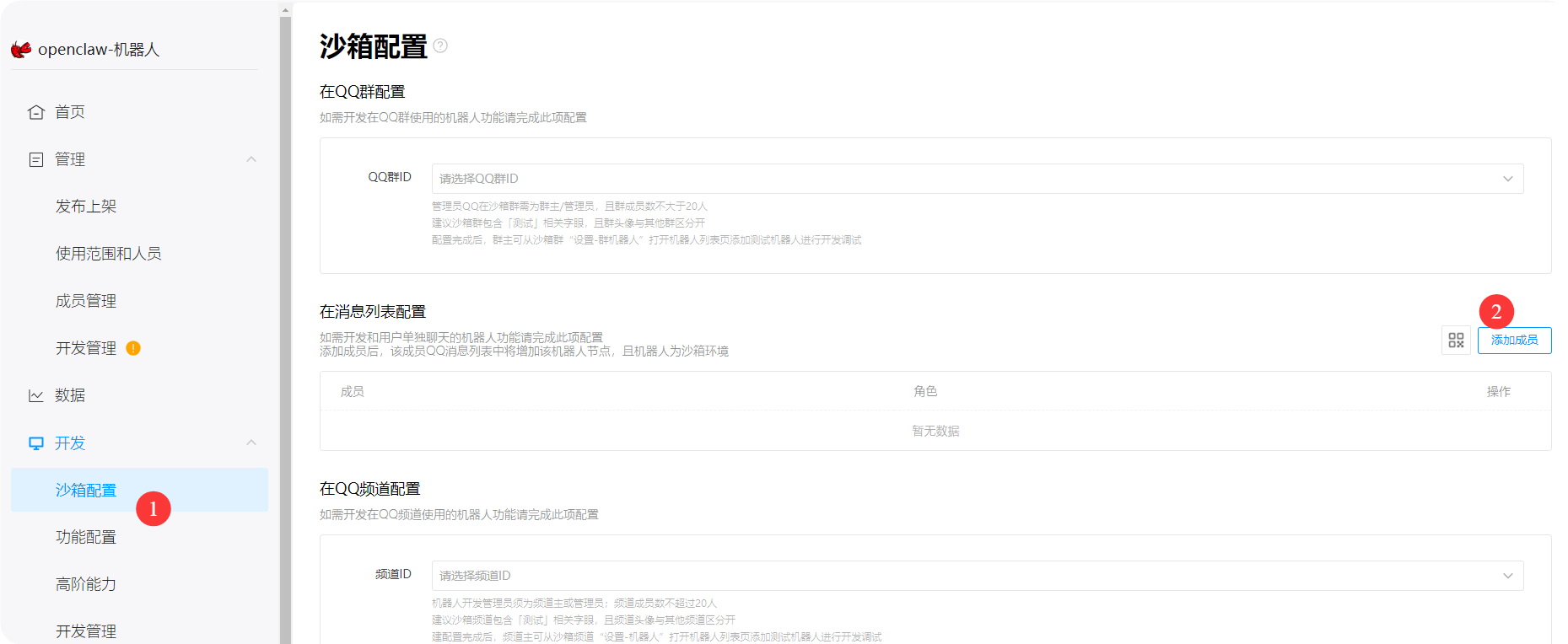The width and height of the screenshot is (1568, 644).
Task: Click the 在QQ群配置 heading
Action: (363, 92)
